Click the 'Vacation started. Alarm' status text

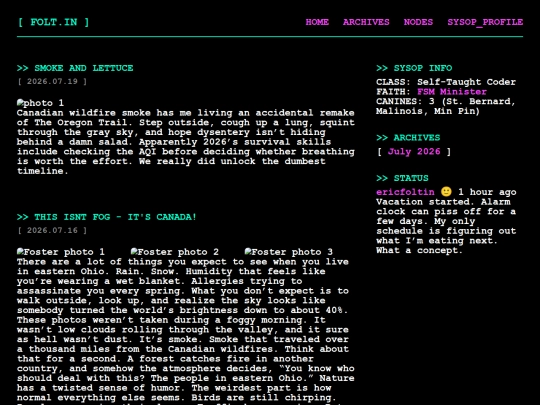[443, 202]
